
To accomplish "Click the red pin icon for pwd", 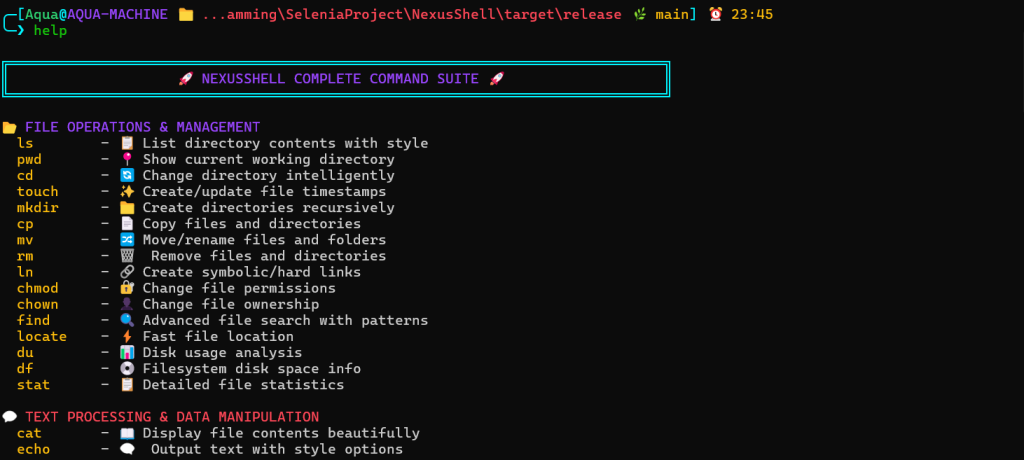I will (127, 159).
